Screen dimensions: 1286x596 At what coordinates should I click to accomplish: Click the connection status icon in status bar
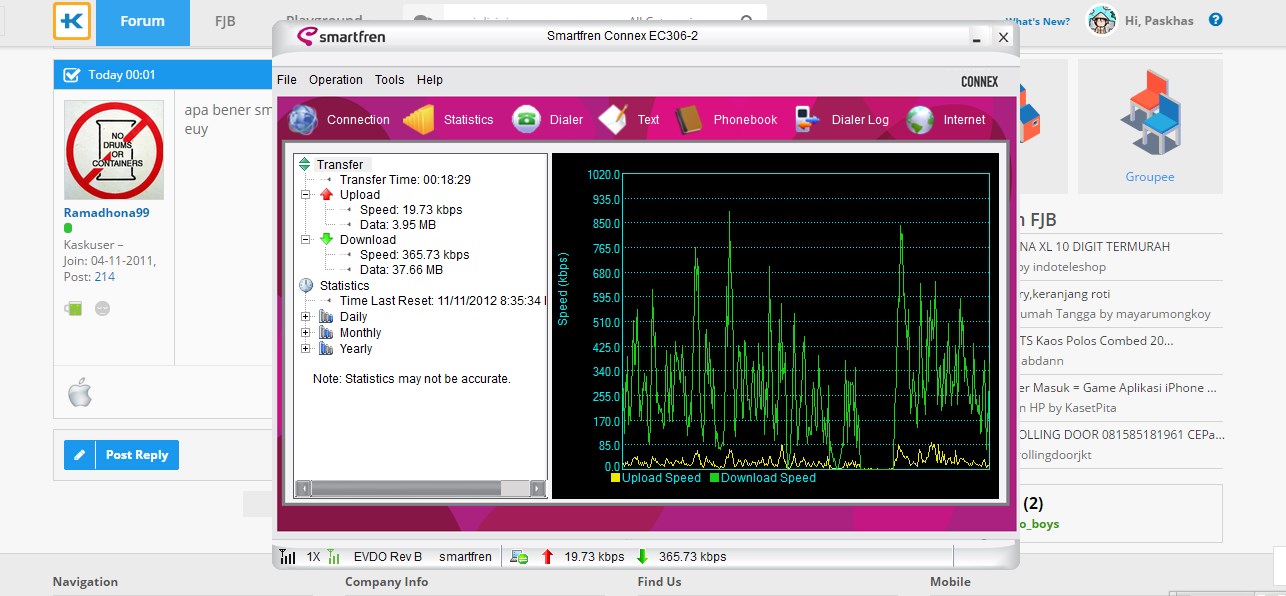[519, 557]
